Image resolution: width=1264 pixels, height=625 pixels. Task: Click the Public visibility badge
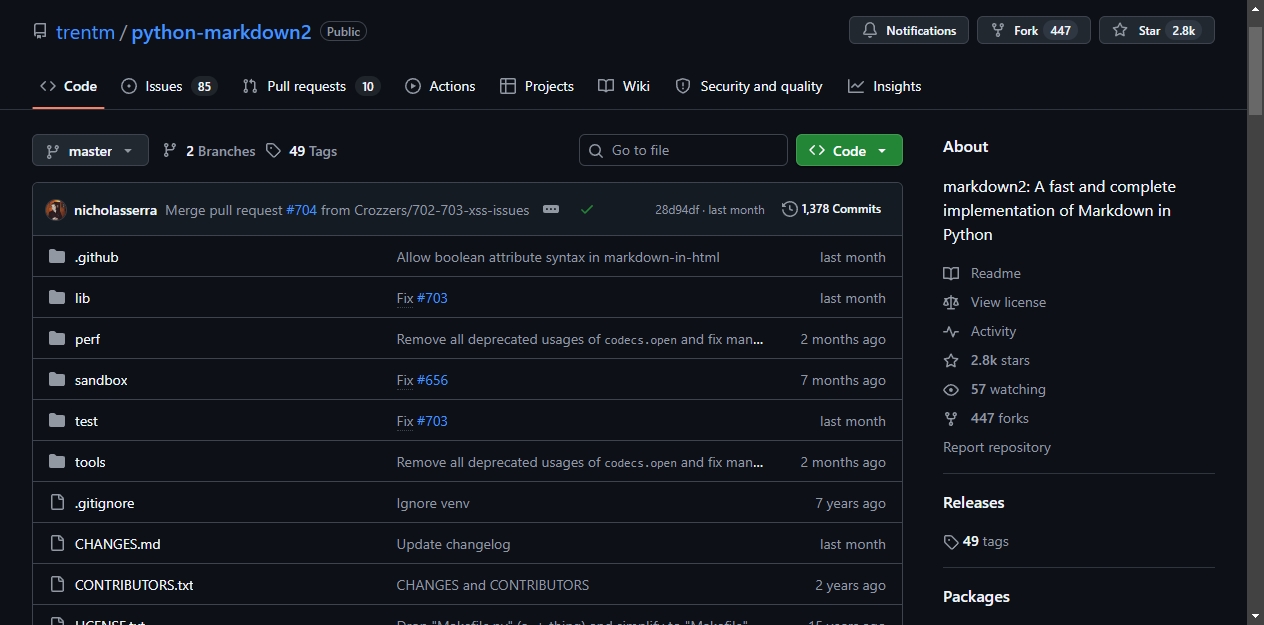click(343, 32)
